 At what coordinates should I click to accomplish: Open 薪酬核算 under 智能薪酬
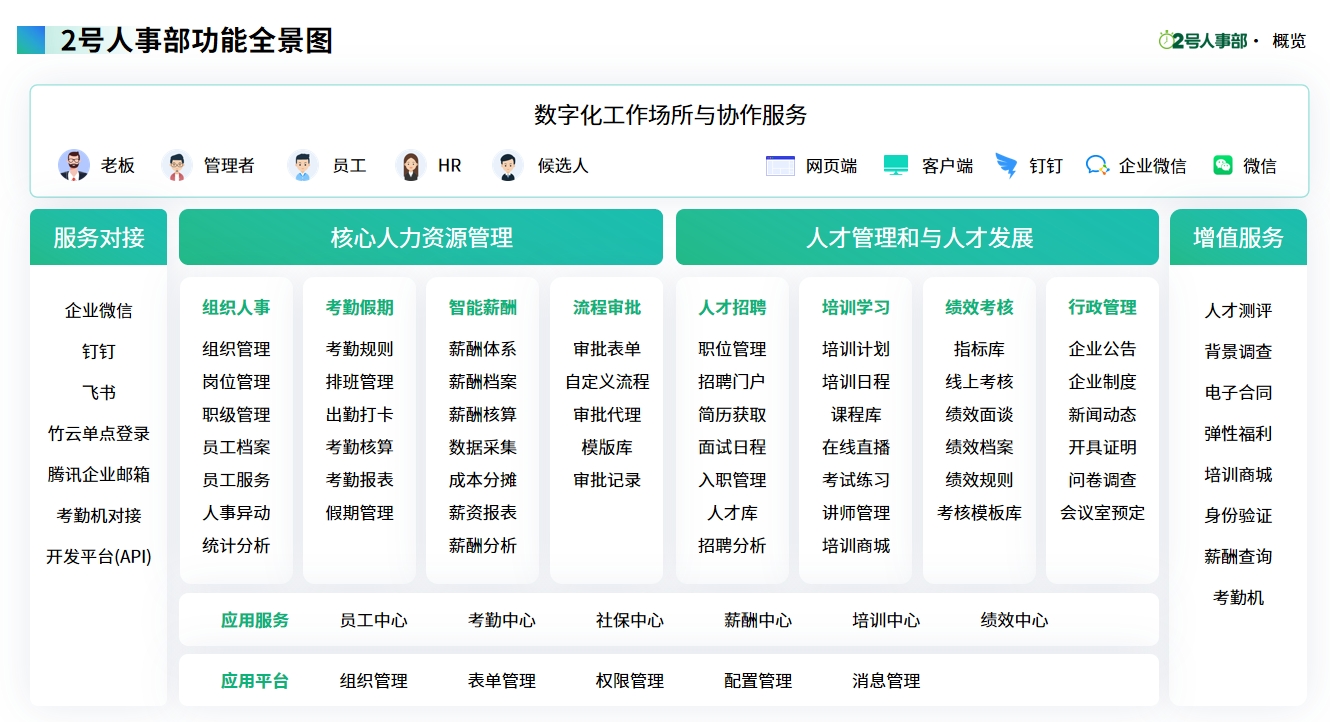click(x=483, y=415)
